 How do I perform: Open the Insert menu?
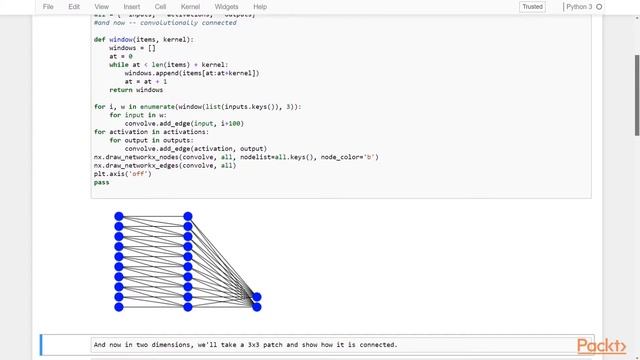point(131,7)
